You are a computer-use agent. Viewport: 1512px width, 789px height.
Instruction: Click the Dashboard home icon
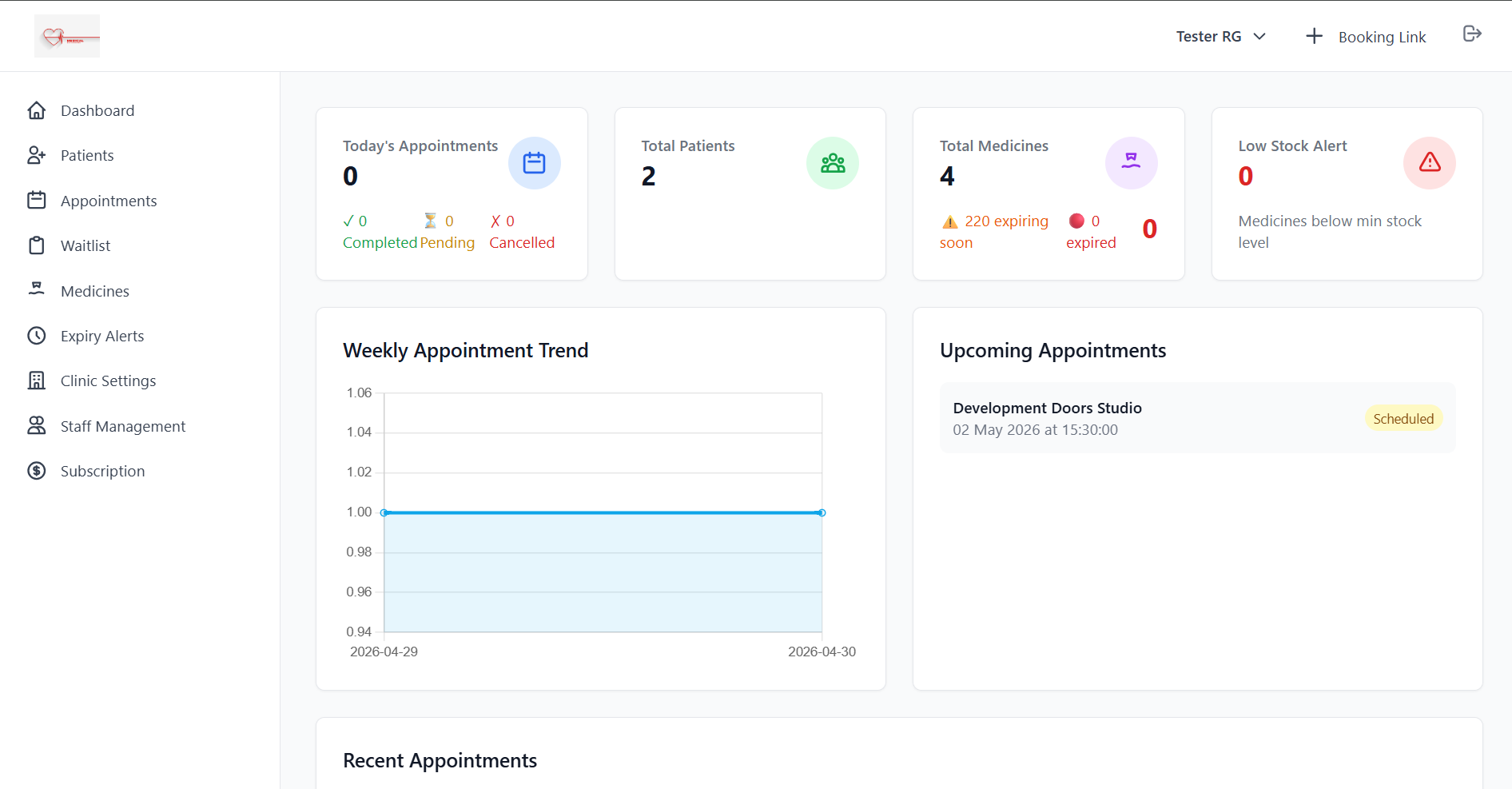click(37, 110)
